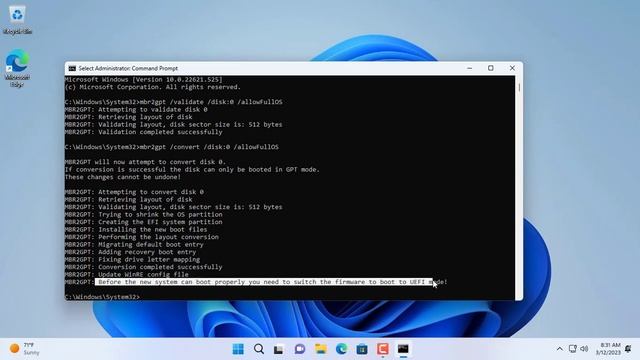640x360 pixels.
Task: Select Command Prompt taskbar icon
Action: coord(403,349)
